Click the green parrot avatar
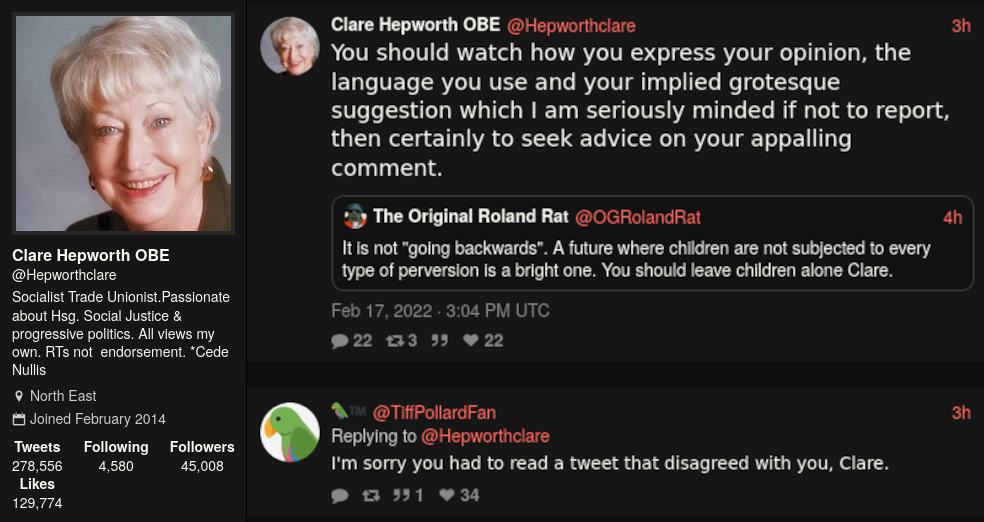 pyautogui.click(x=290, y=432)
